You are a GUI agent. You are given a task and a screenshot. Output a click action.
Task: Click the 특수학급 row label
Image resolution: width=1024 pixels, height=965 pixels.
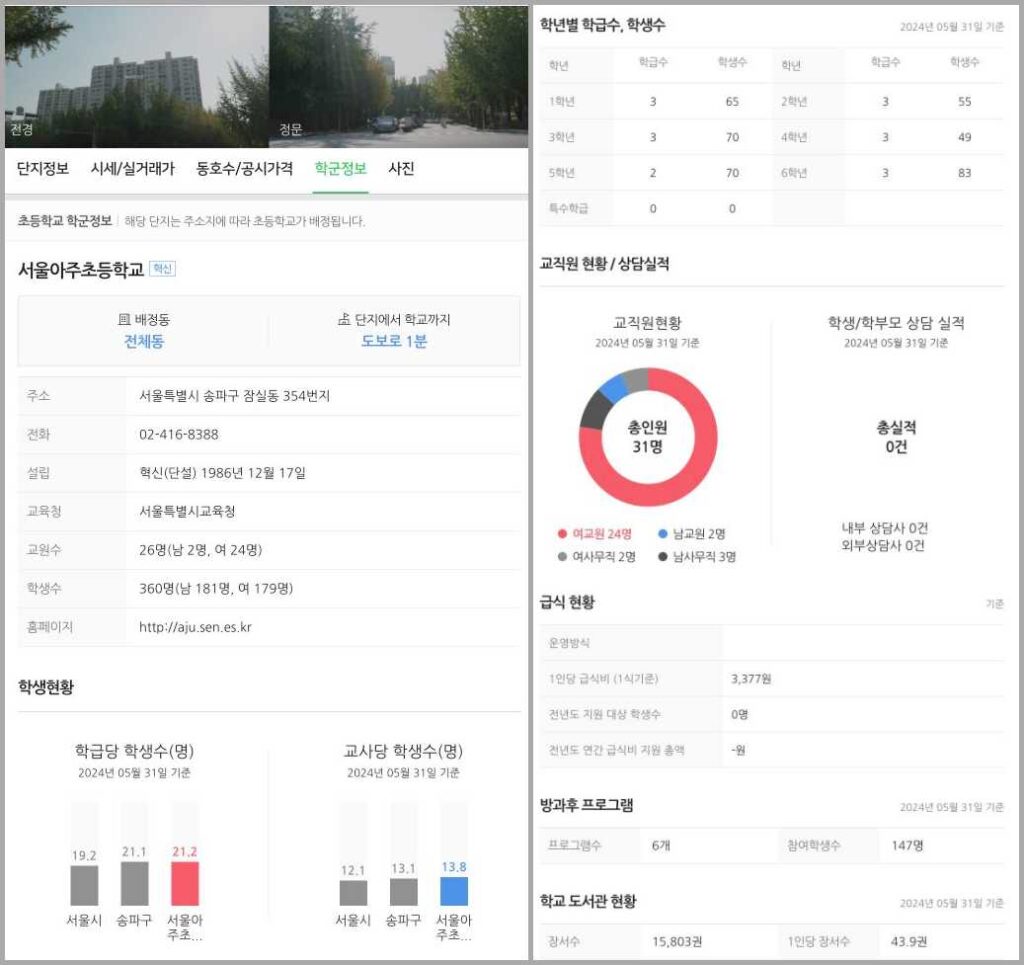[x=568, y=209]
